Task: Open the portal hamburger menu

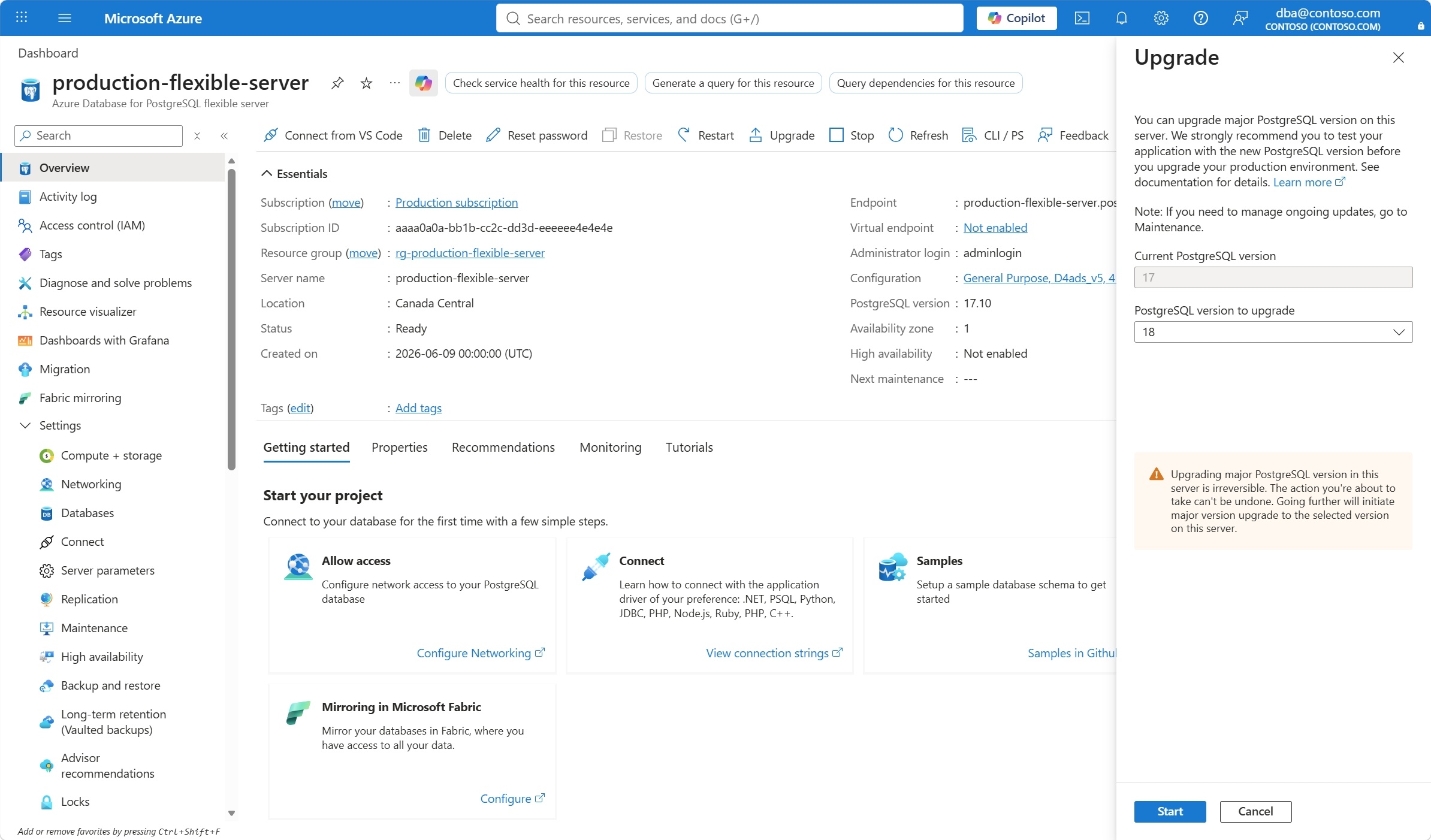Action: pos(65,18)
